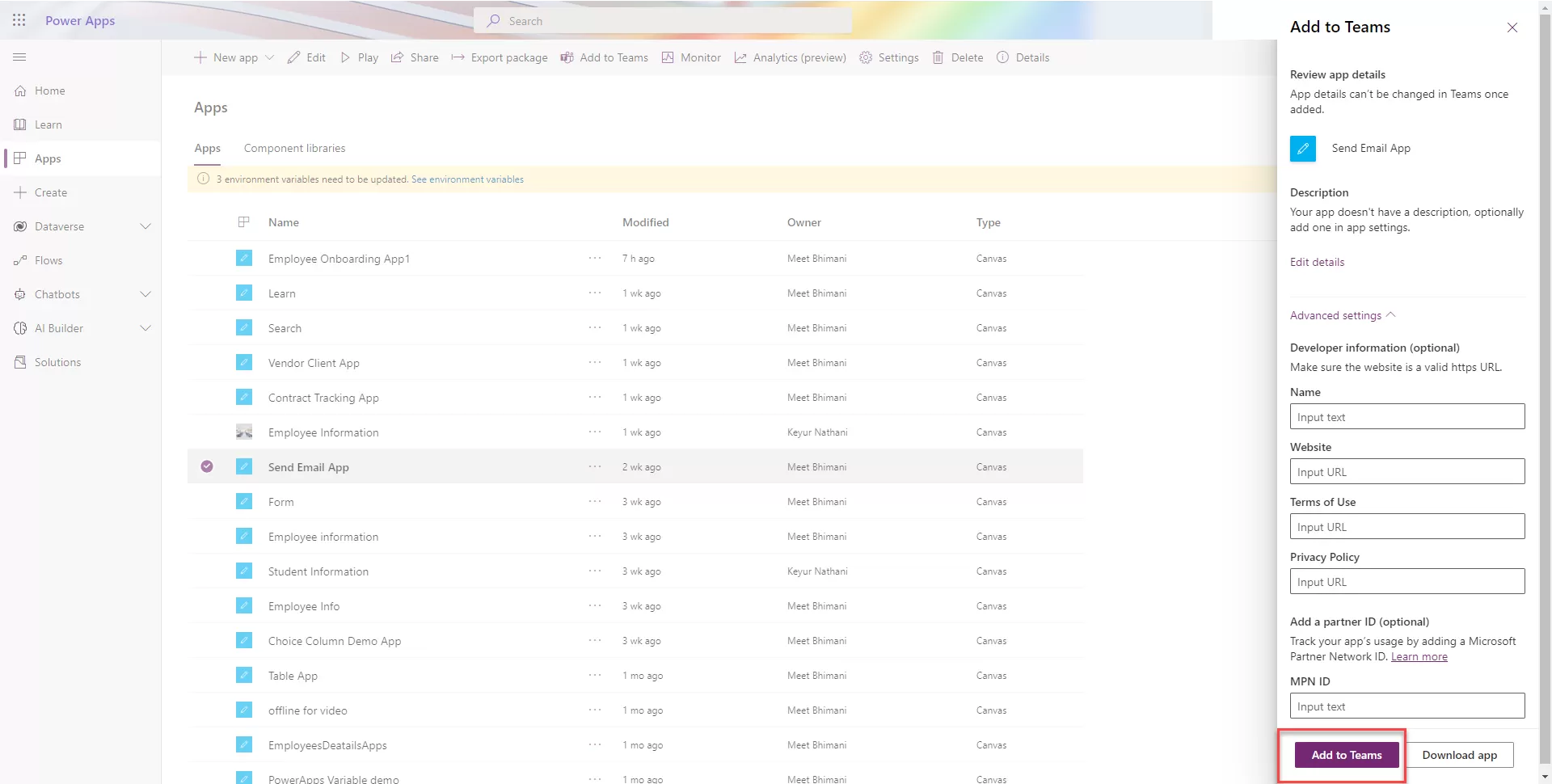
Task: Click the Website Input URL field
Action: tap(1406, 472)
